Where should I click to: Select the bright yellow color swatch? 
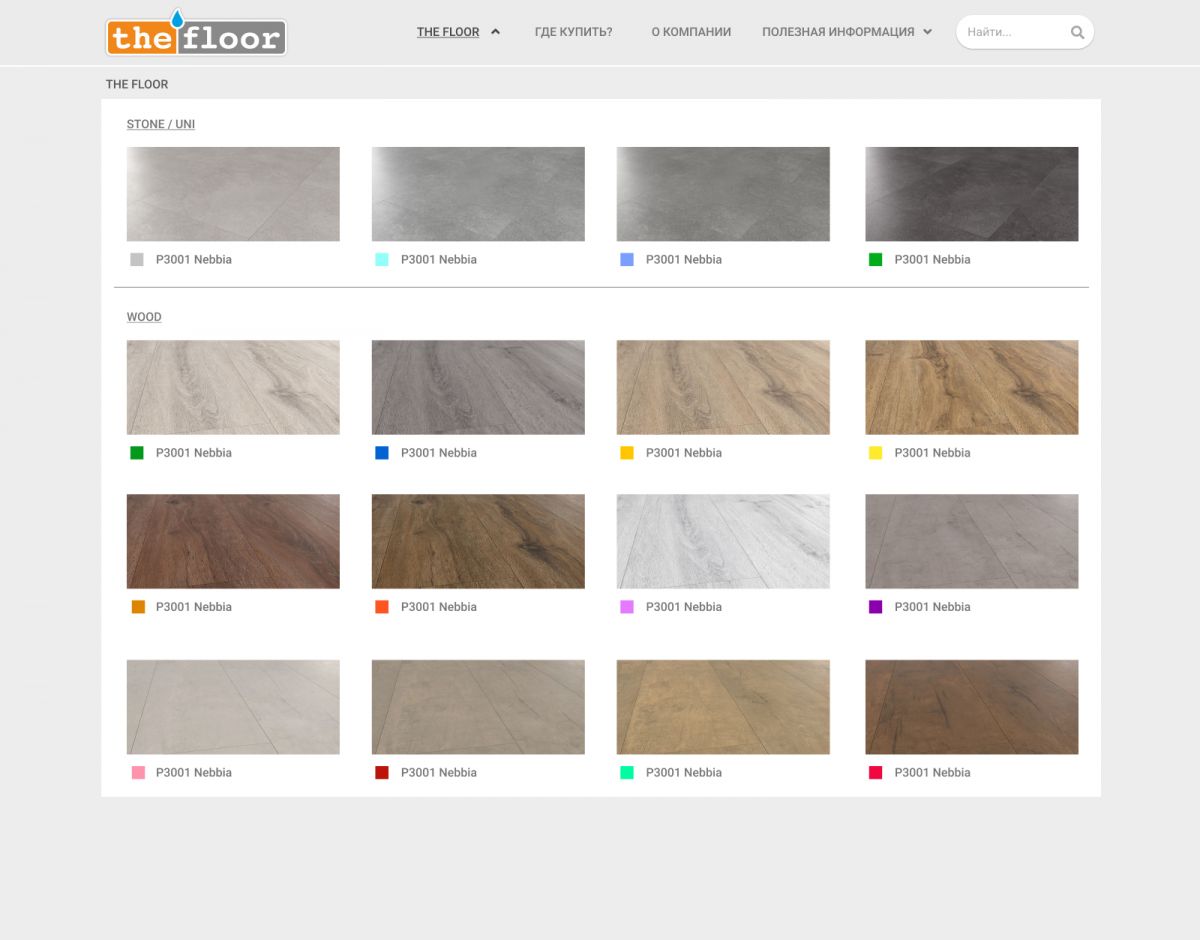click(876, 453)
